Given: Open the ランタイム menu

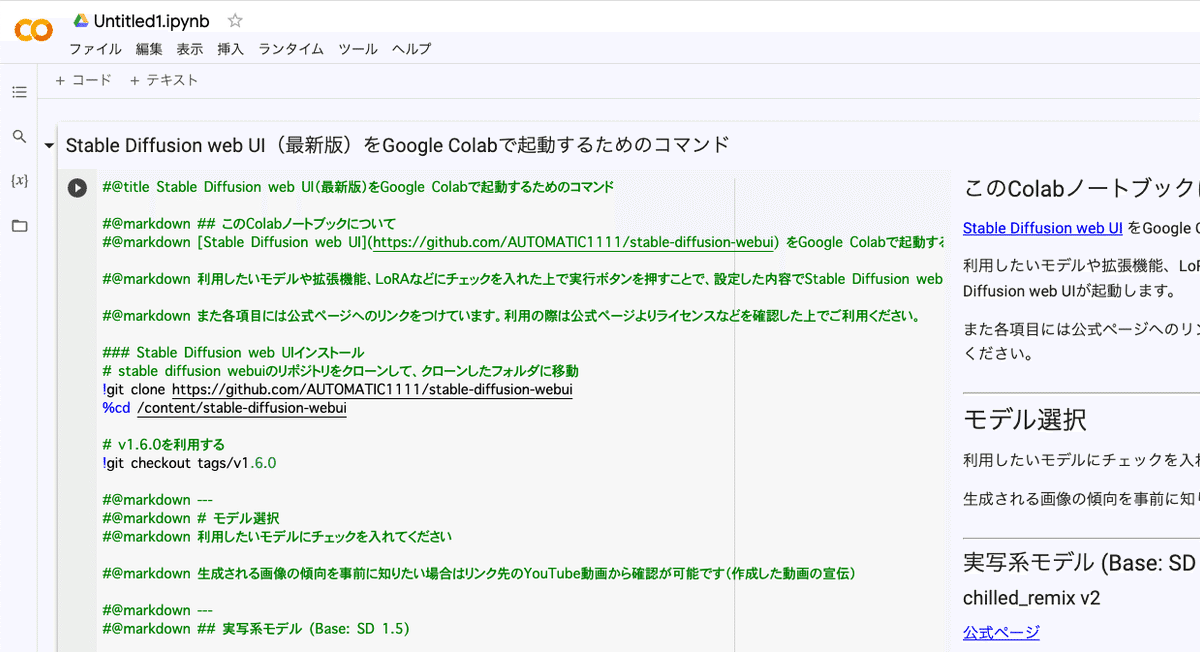Looking at the screenshot, I should [291, 49].
